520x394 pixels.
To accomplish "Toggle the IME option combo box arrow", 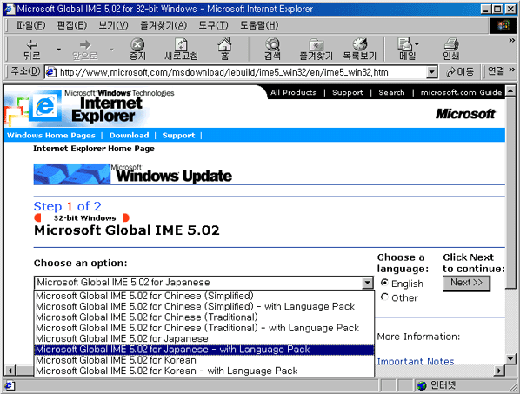I will click(x=367, y=283).
